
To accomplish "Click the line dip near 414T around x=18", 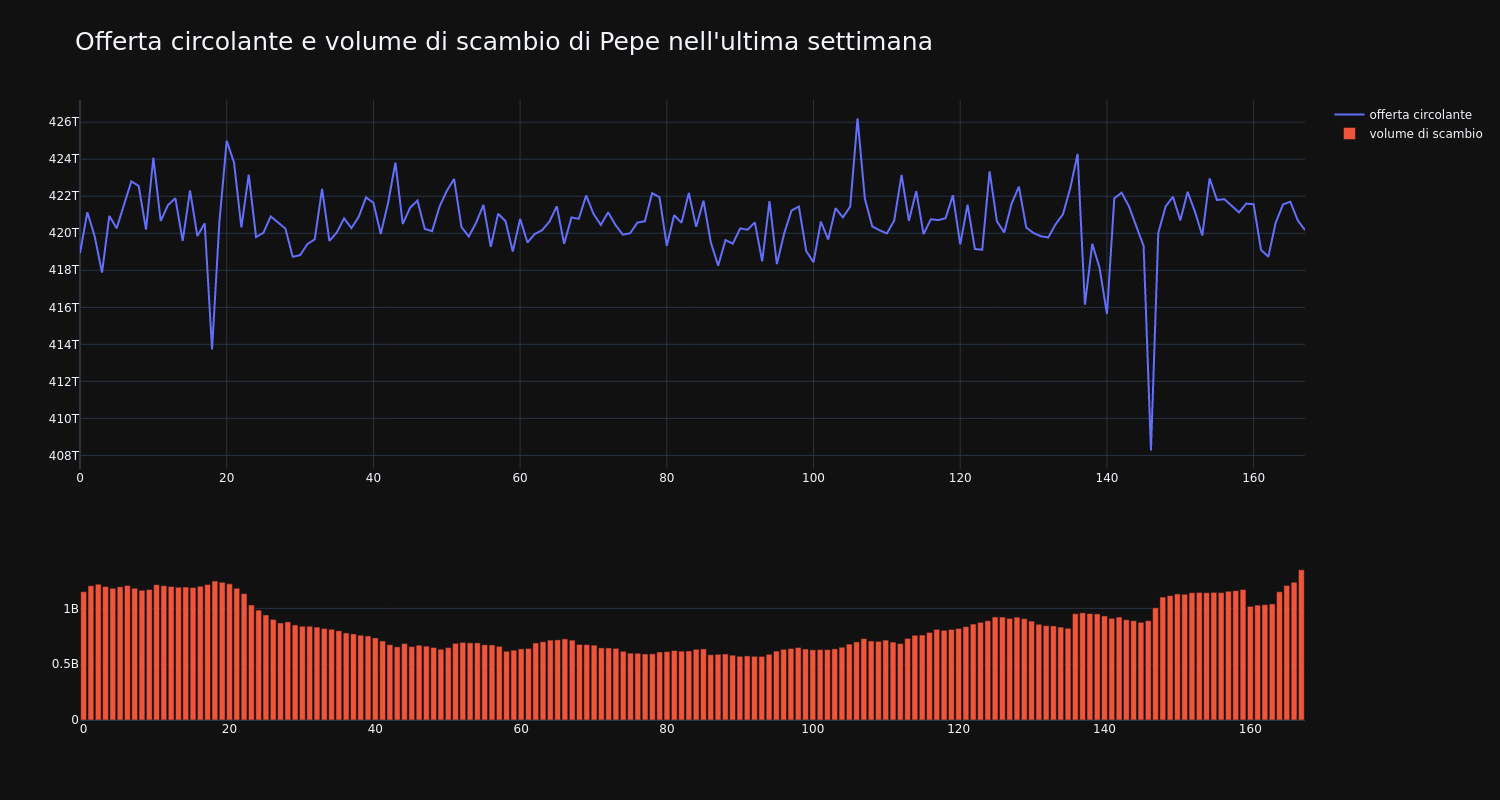I will point(212,347).
